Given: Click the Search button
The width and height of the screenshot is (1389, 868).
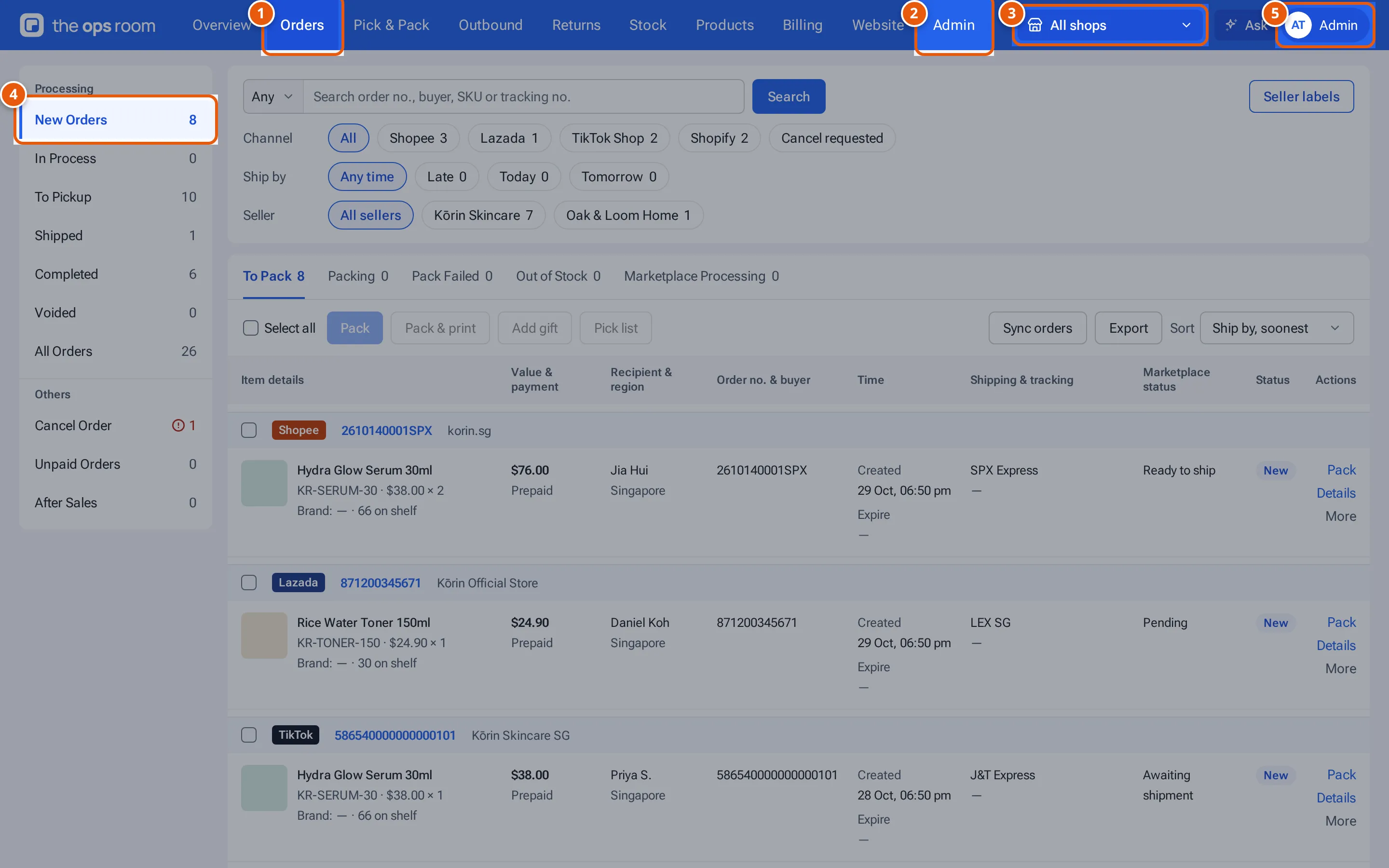Looking at the screenshot, I should tap(789, 96).
